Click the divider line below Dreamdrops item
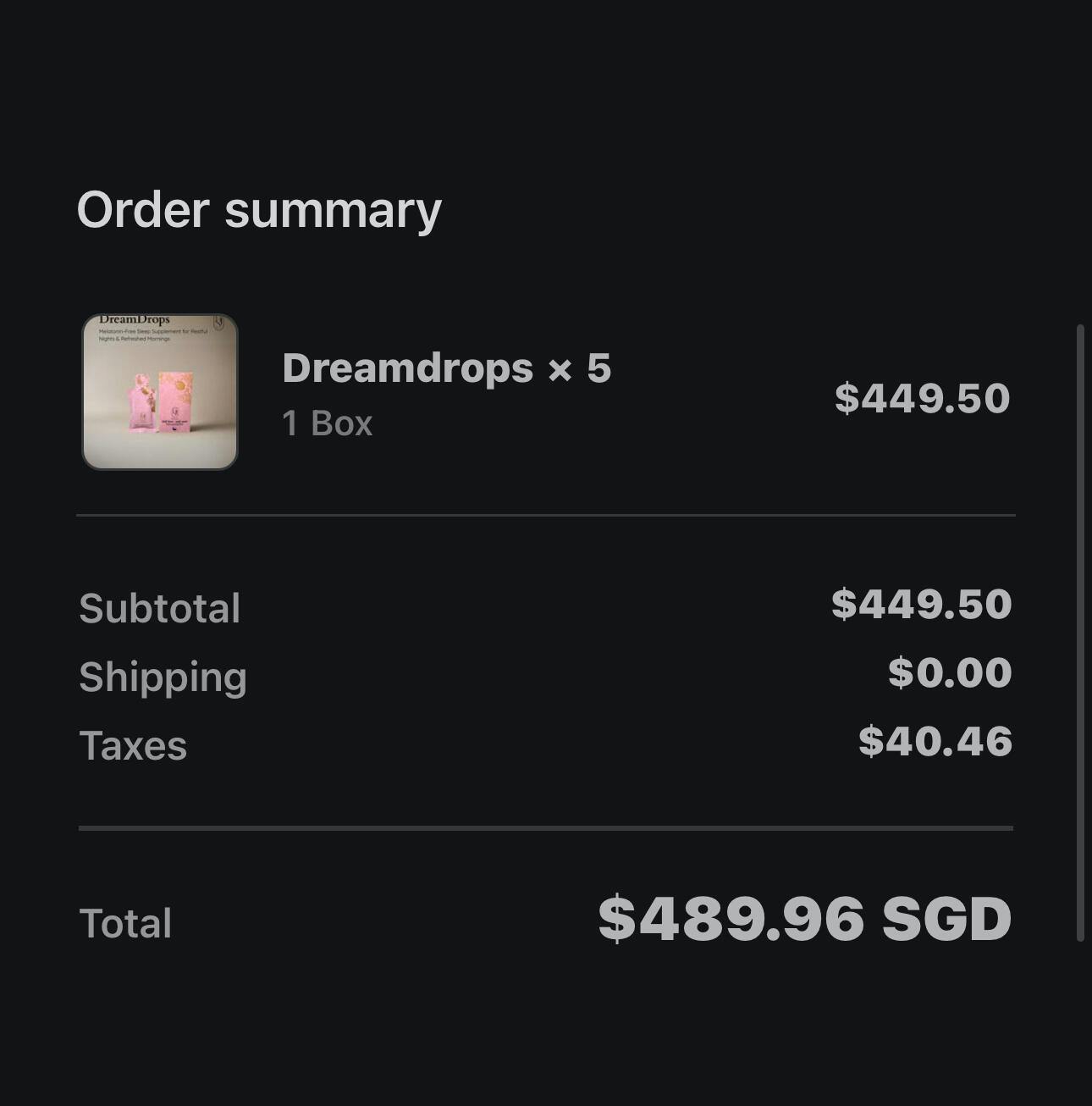Viewport: 1092px width, 1106px height. 545,515
